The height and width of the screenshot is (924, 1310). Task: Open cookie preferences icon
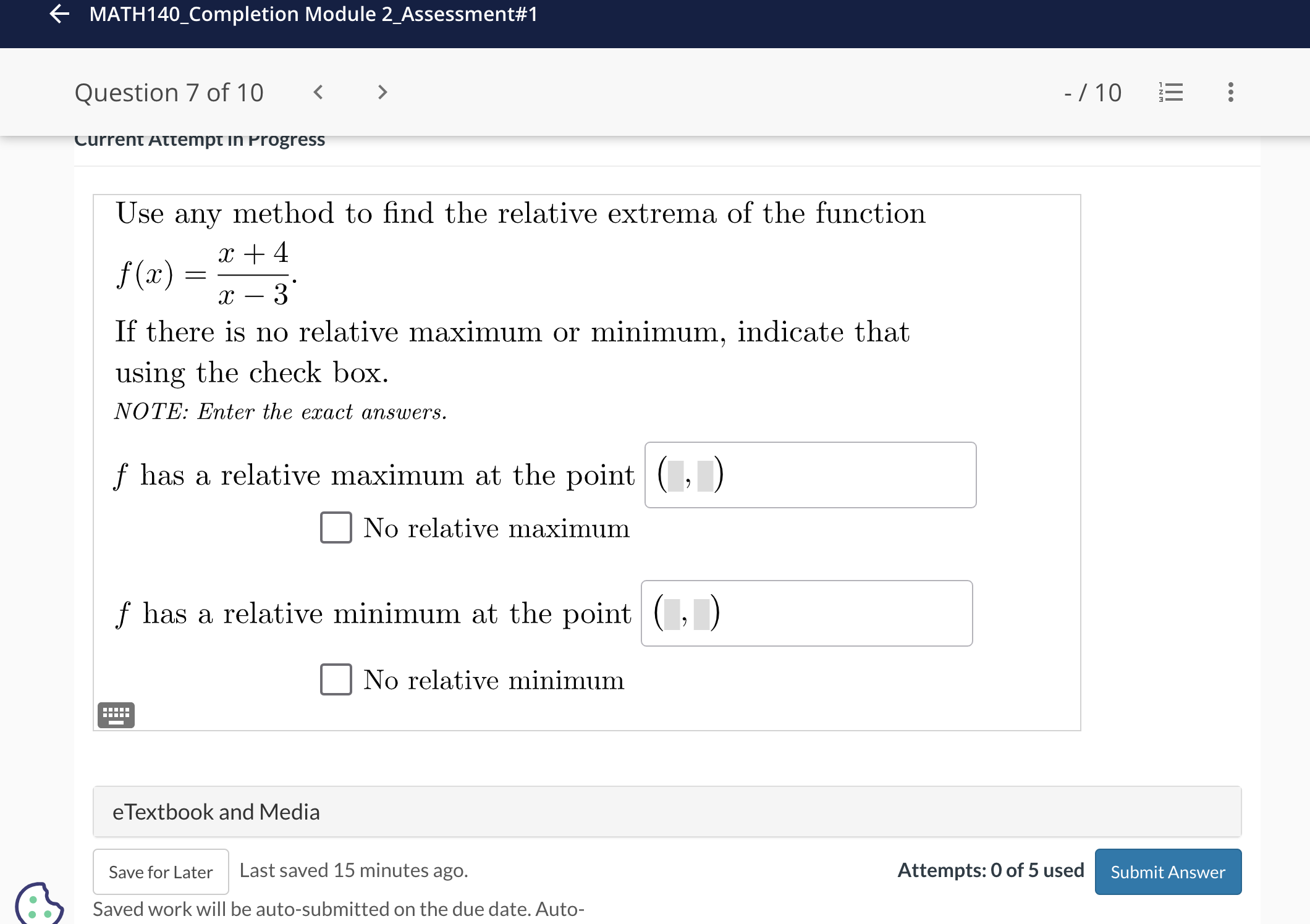(x=38, y=904)
